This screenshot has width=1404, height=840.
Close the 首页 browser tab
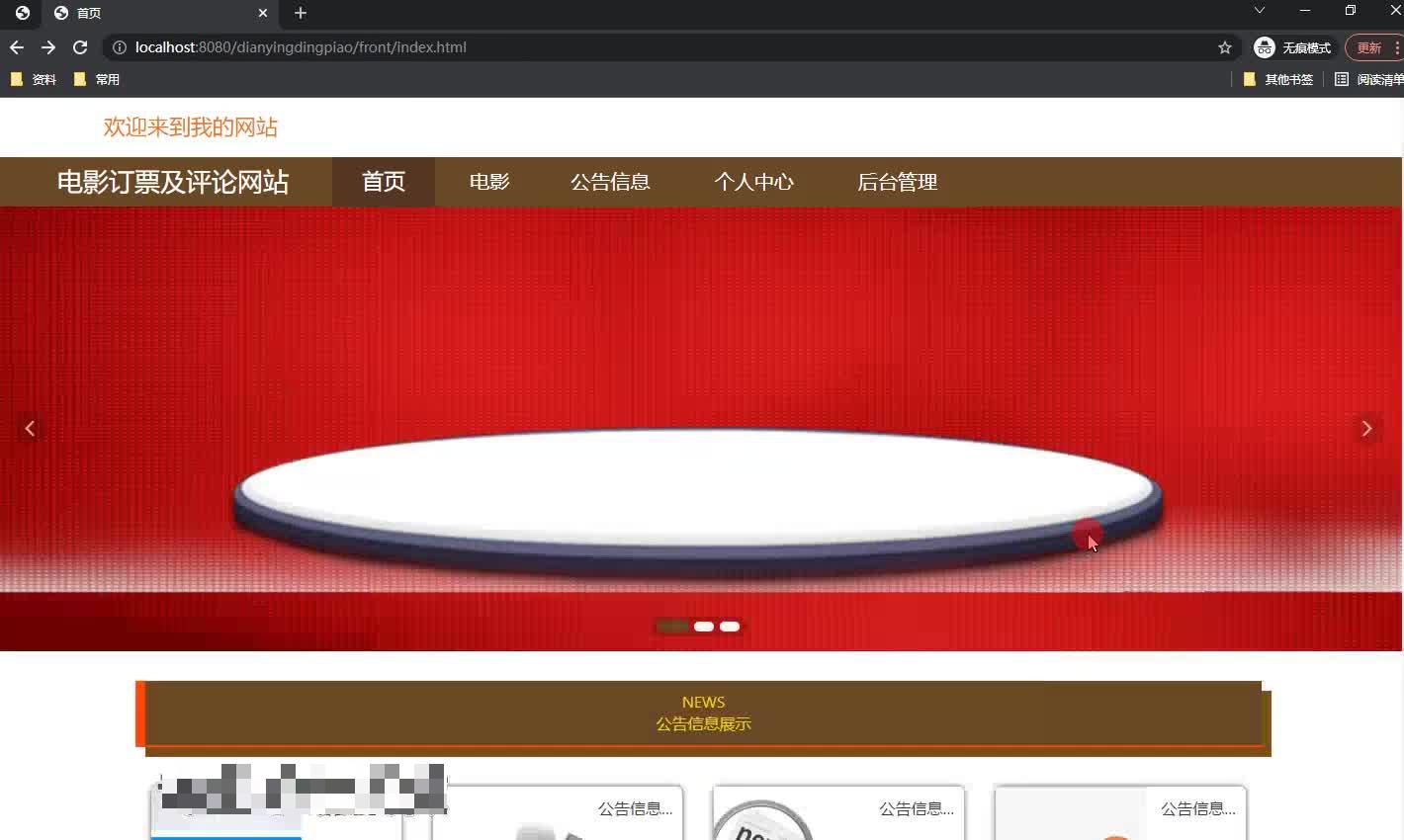(263, 13)
